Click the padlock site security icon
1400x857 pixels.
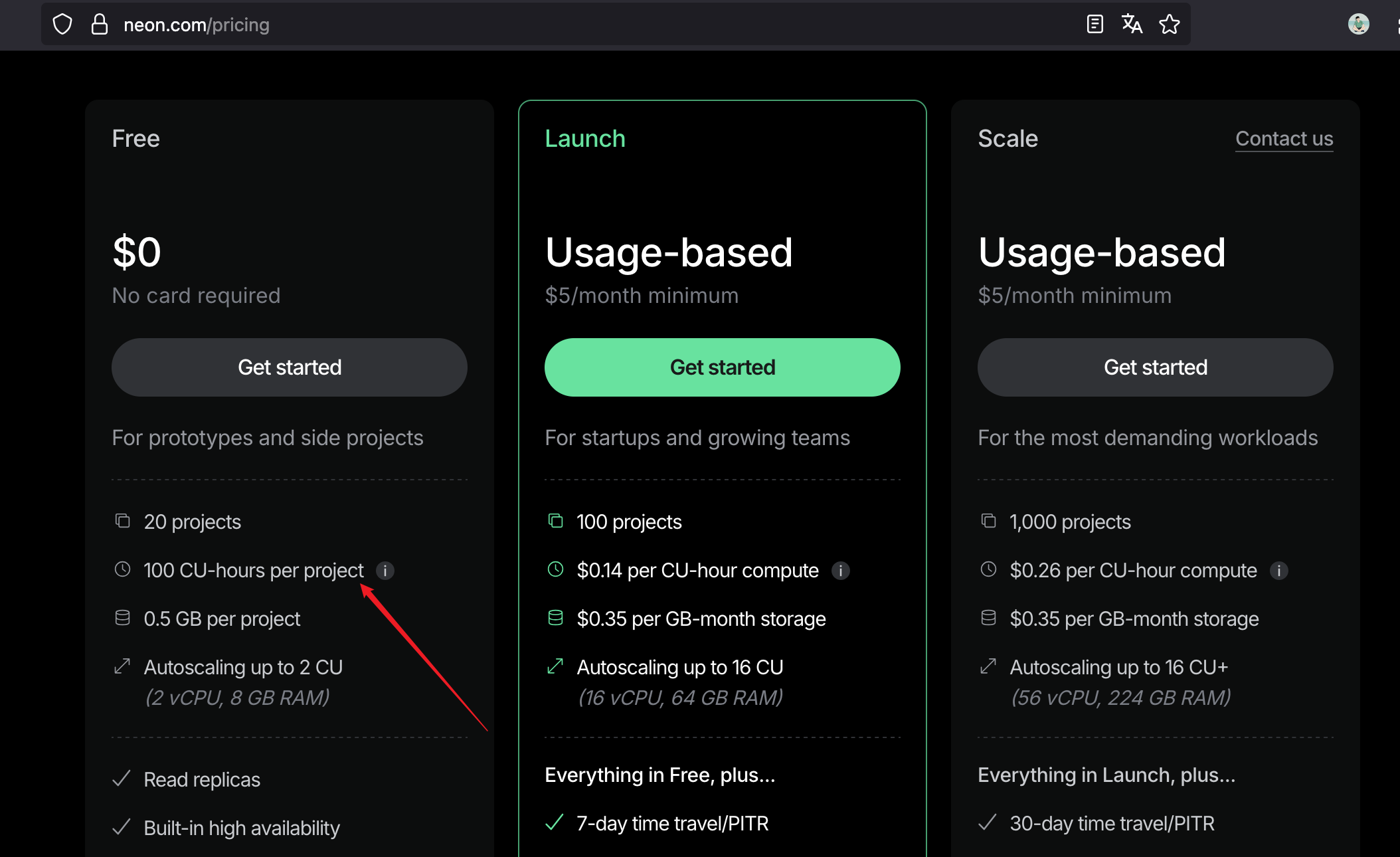pyautogui.click(x=100, y=25)
